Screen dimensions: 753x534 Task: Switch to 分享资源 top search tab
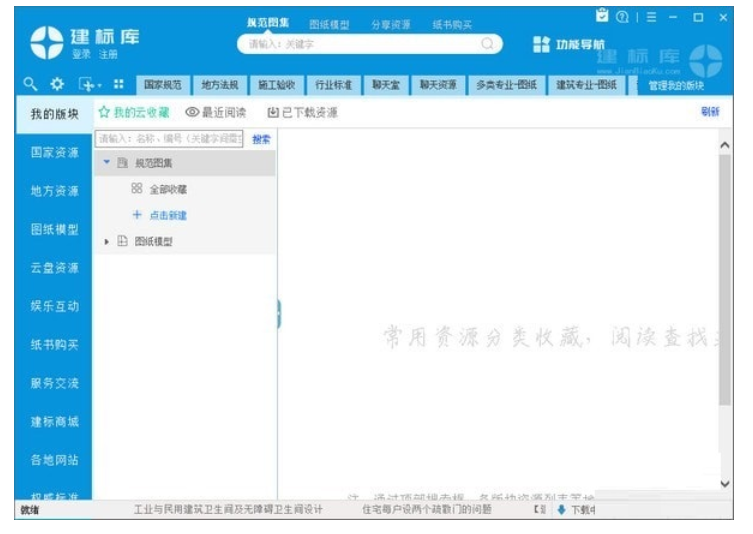click(x=390, y=24)
